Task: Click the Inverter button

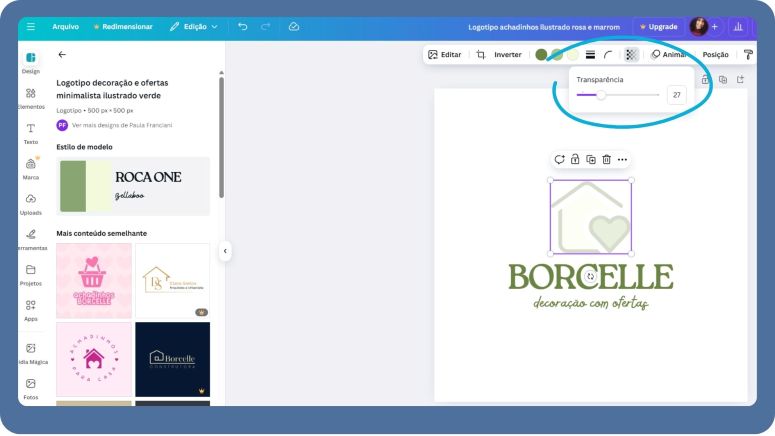Action: (x=508, y=54)
